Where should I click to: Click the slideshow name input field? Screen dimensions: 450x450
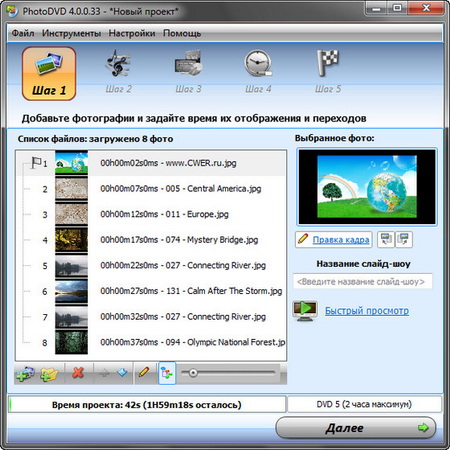pyautogui.click(x=363, y=281)
